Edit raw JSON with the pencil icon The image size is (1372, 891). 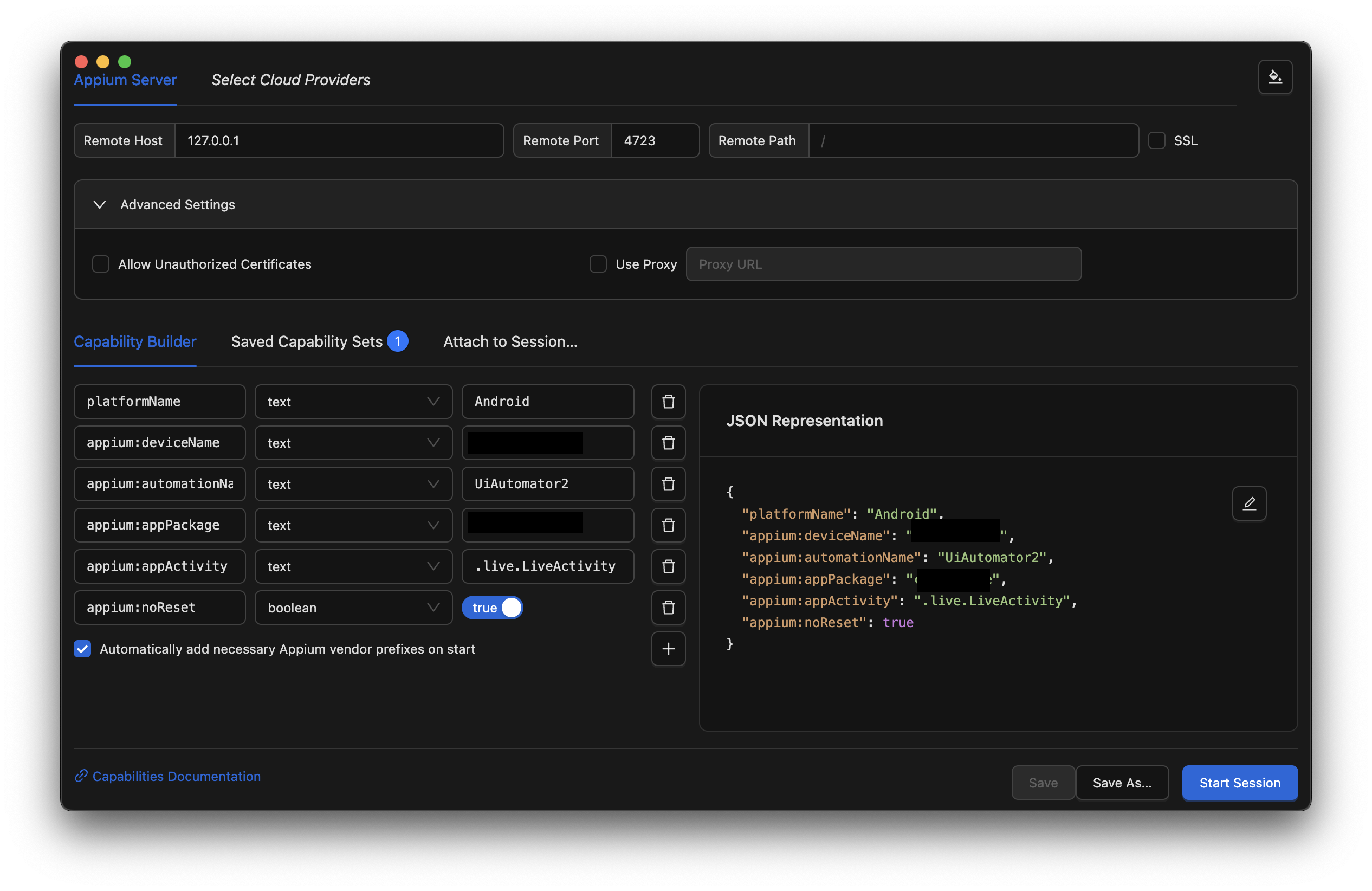[1248, 503]
